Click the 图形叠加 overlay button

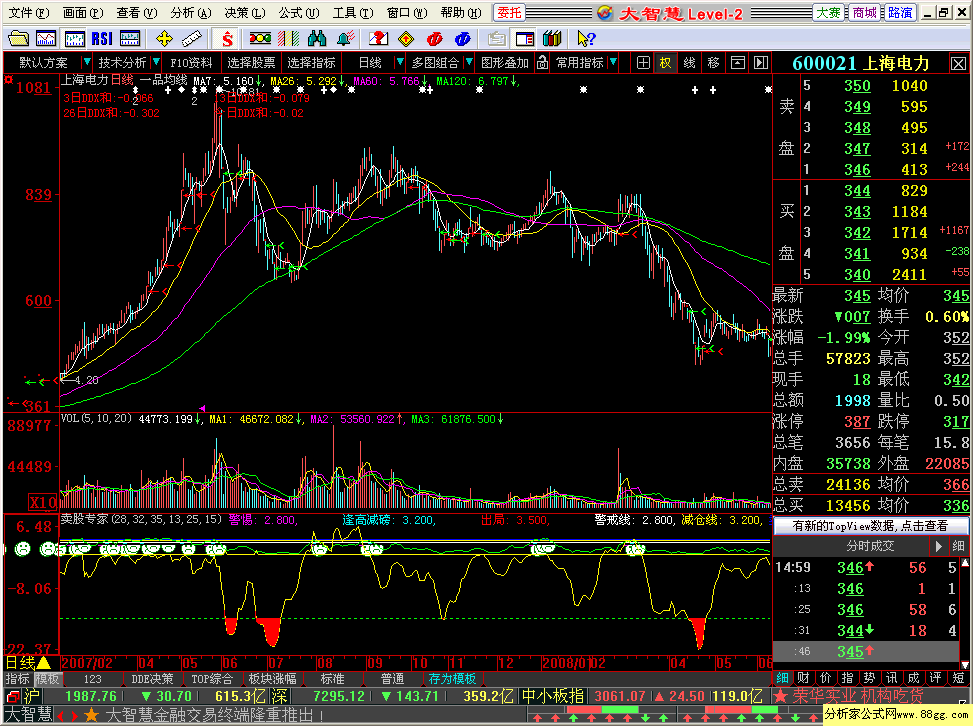[504, 63]
